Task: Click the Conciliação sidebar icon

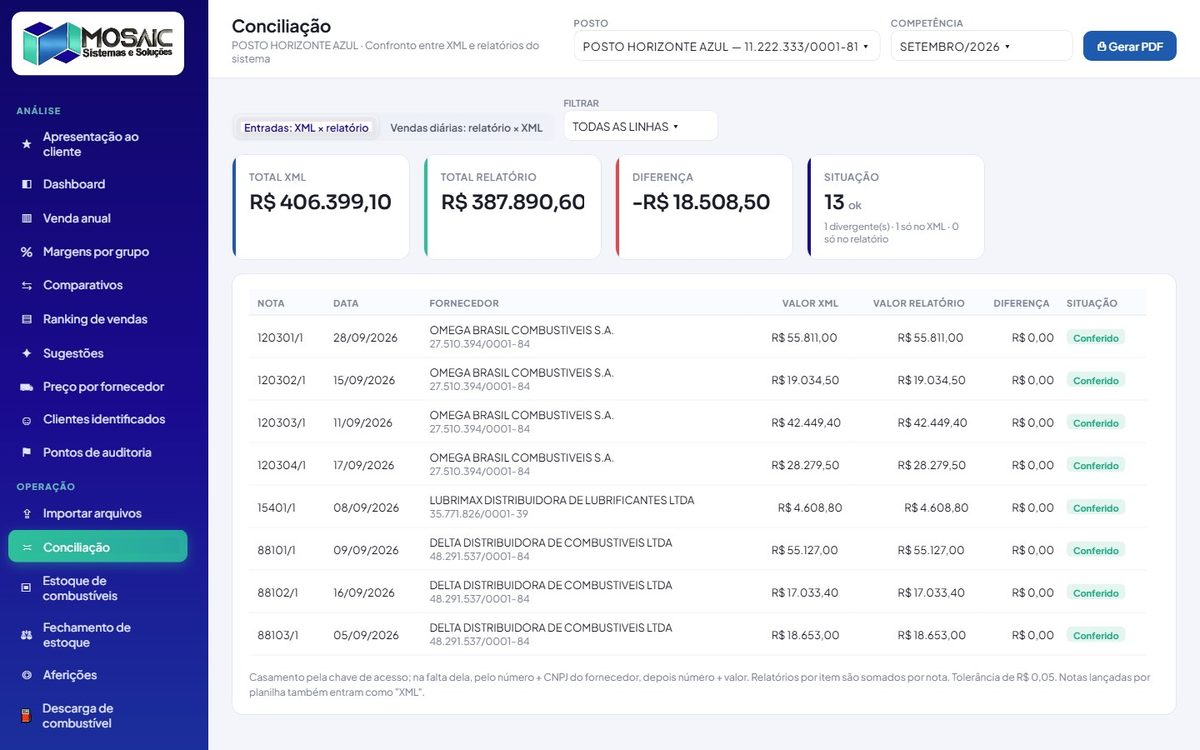Action: 27,548
